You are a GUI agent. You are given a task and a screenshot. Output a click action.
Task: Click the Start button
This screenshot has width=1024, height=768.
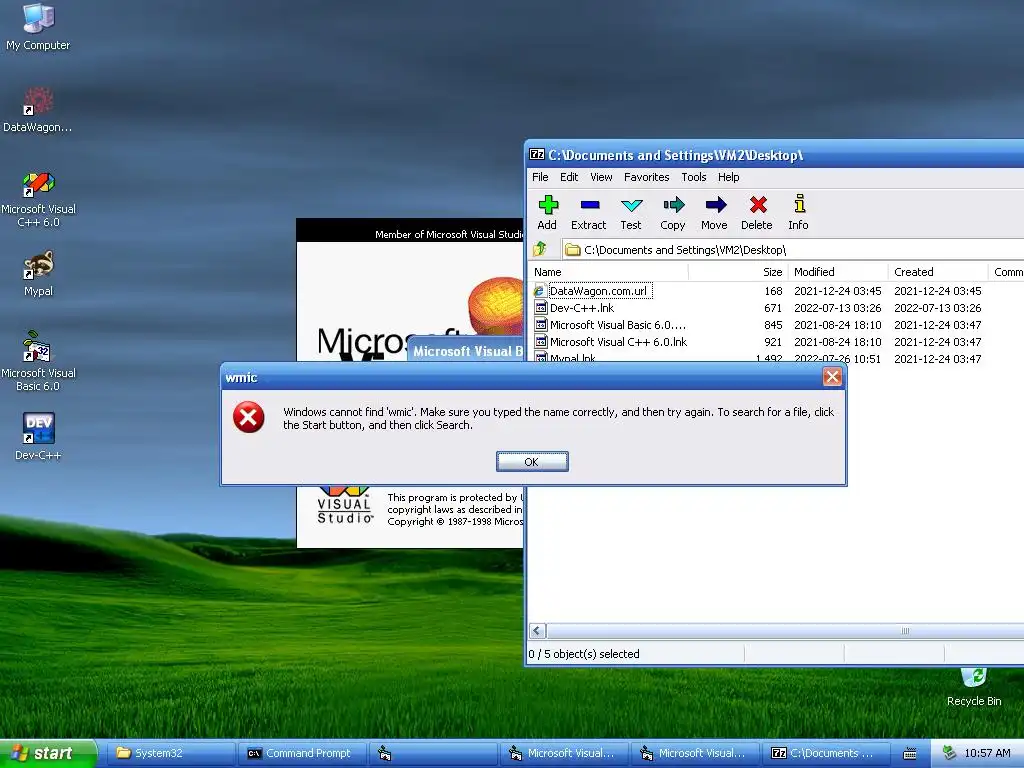[47, 753]
